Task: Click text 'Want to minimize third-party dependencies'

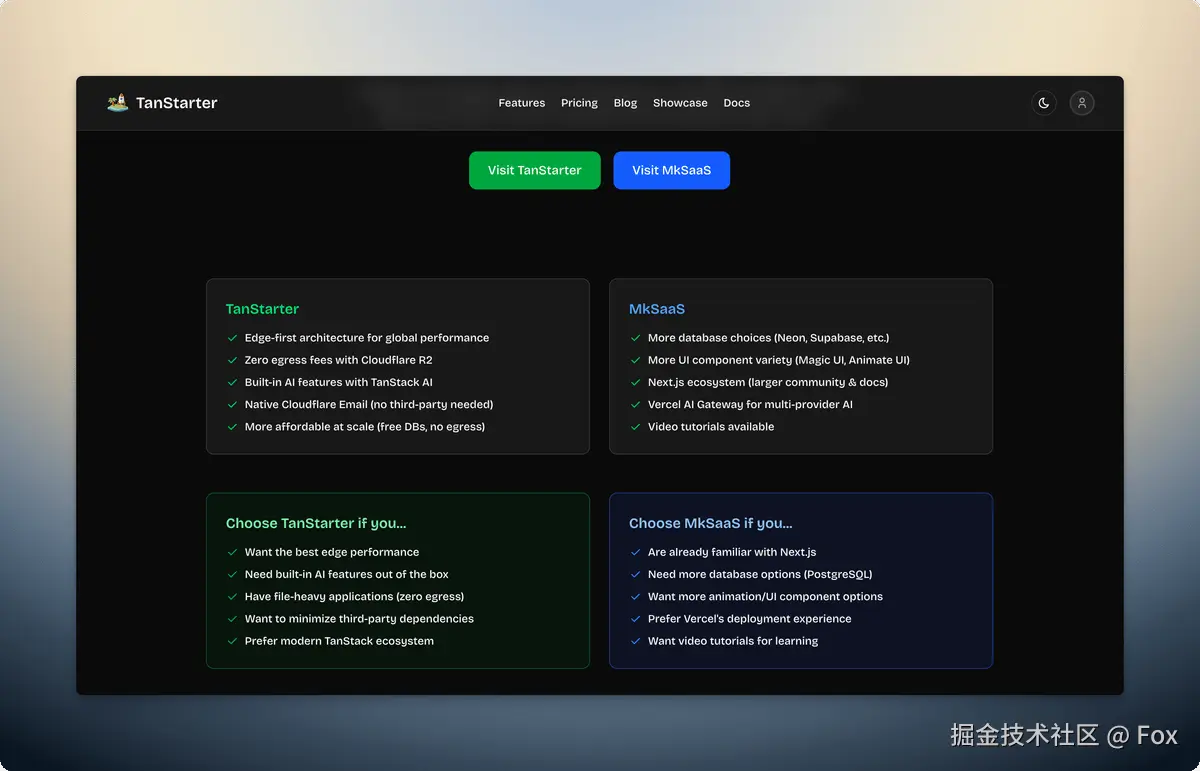Action: tap(360, 619)
